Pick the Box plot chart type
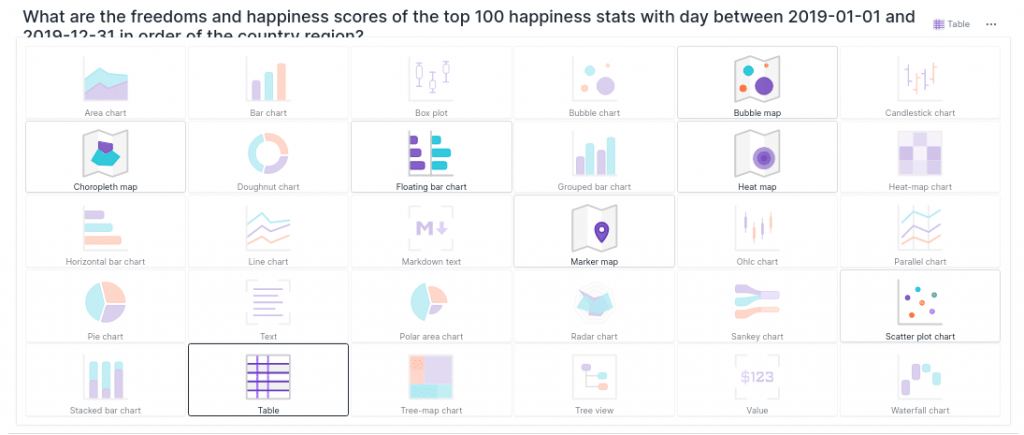Screen dimensions: 1024x435 point(431,83)
